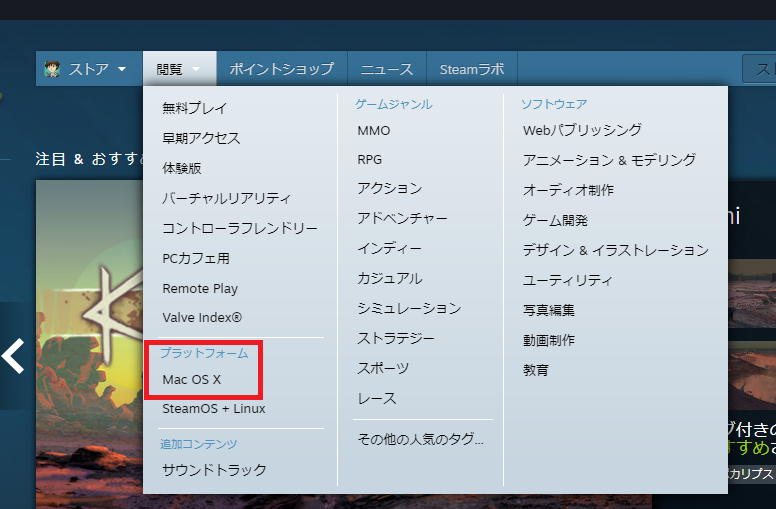Screen dimensions: 776x509
Task: Choose コントローラフレンドリー entry
Action: [x=240, y=228]
